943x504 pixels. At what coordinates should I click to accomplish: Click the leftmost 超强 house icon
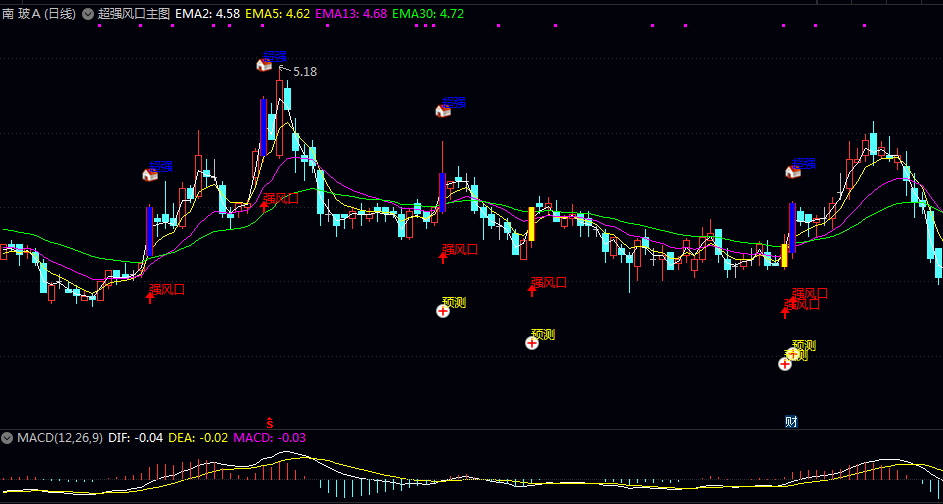150,174
